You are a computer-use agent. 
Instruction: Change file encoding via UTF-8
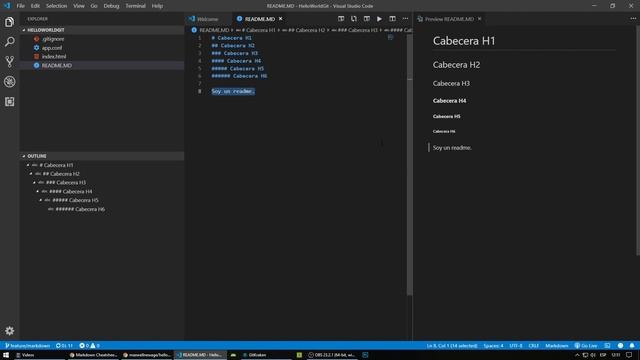[x=516, y=346]
